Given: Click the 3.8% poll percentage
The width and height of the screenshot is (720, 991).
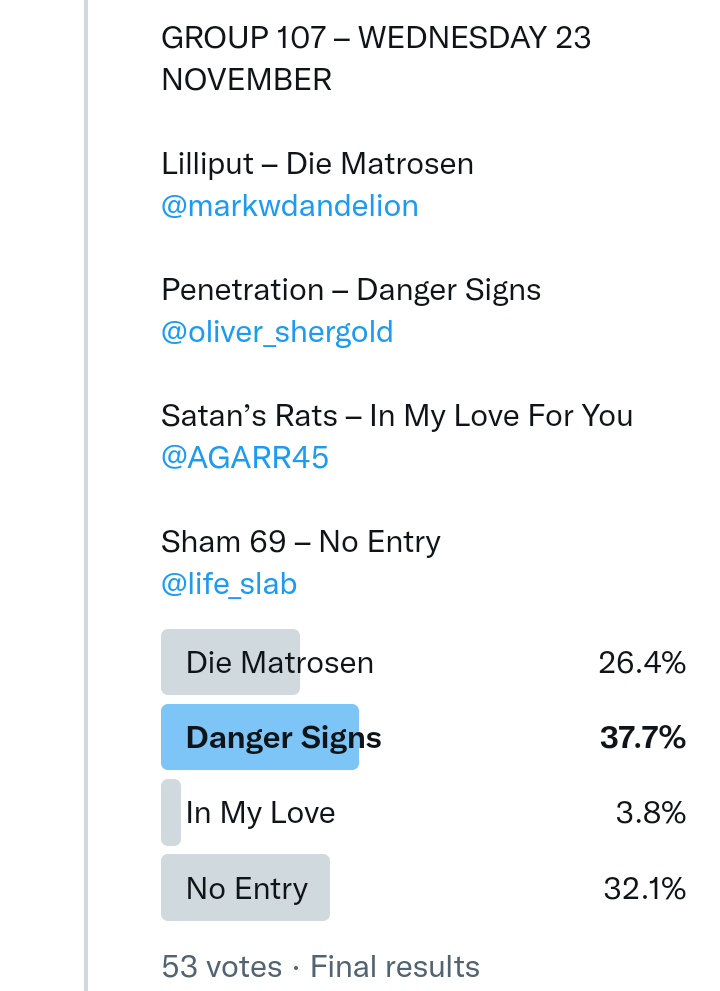Looking at the screenshot, I should pyautogui.click(x=650, y=813).
